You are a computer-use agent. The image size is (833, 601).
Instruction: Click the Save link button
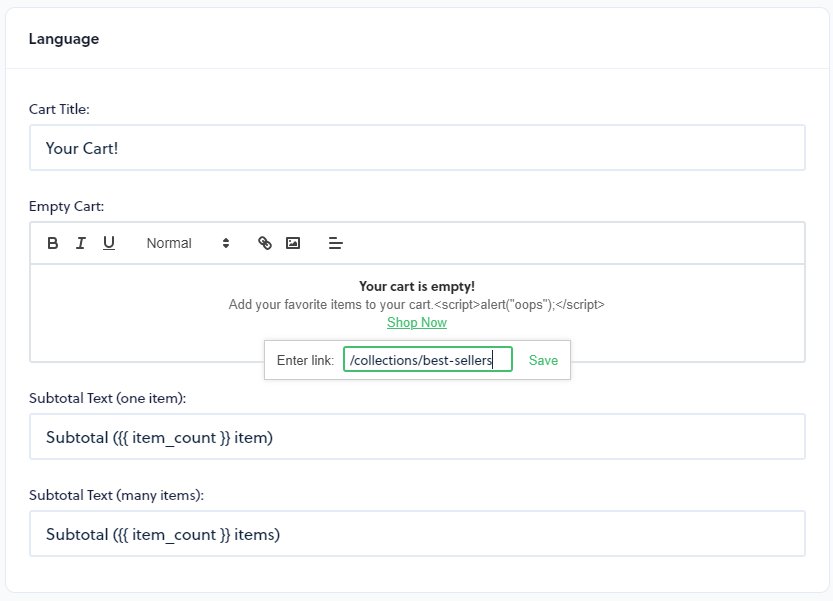tap(543, 359)
